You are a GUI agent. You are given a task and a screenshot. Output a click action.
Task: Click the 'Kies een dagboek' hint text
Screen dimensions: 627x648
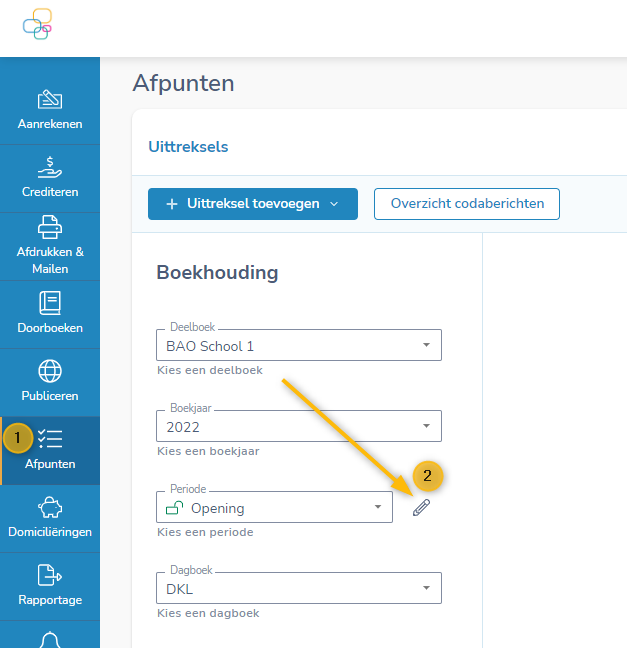208,613
